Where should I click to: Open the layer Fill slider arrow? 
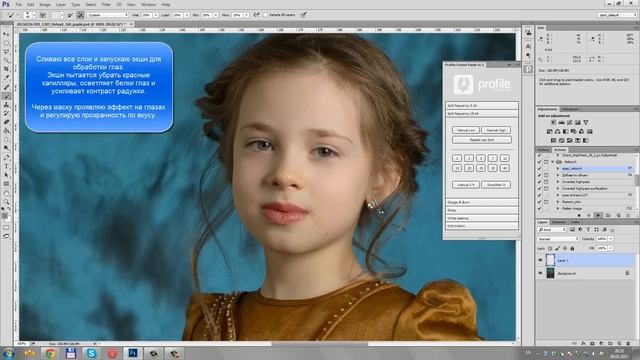611,248
